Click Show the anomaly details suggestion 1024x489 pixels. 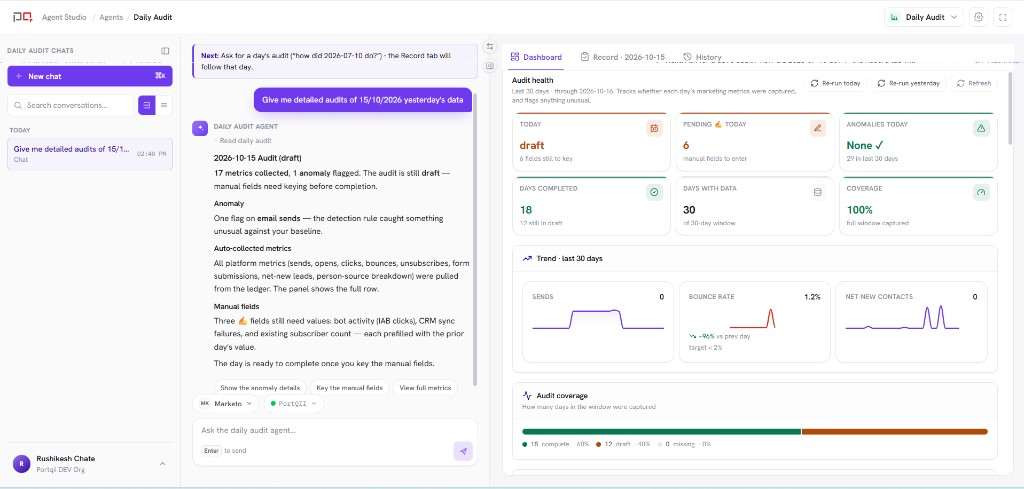[x=260, y=388]
